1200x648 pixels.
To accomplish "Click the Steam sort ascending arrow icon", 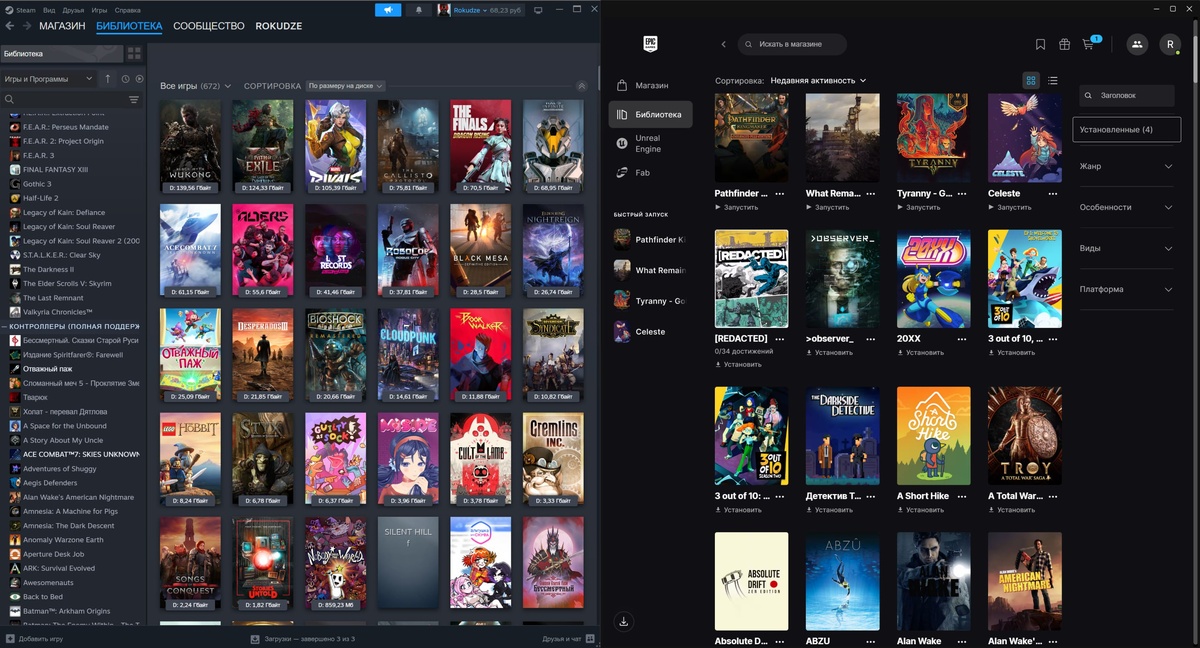I will click(108, 79).
